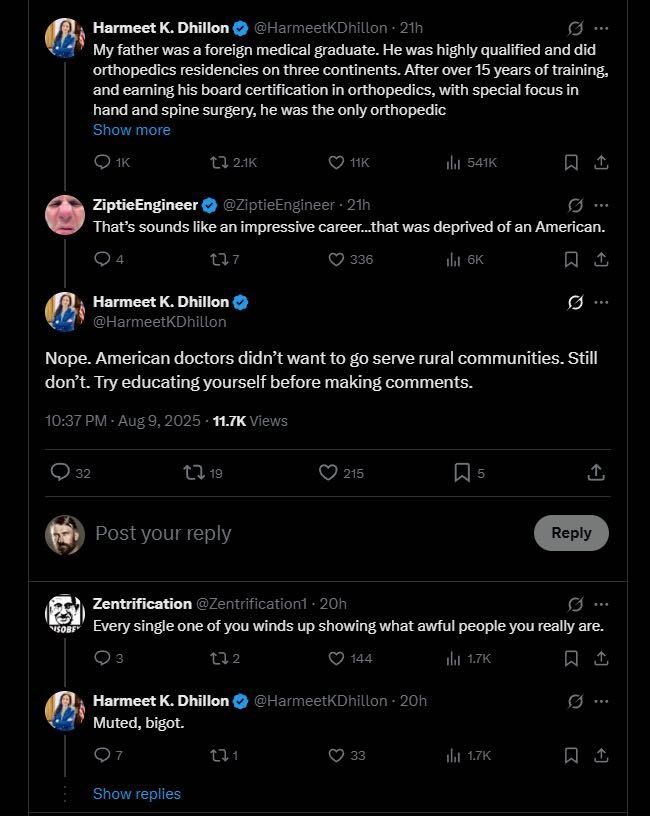Like the main Harmeet K. Dhillon reply
Screen dimensions: 650x816
(x=328, y=473)
